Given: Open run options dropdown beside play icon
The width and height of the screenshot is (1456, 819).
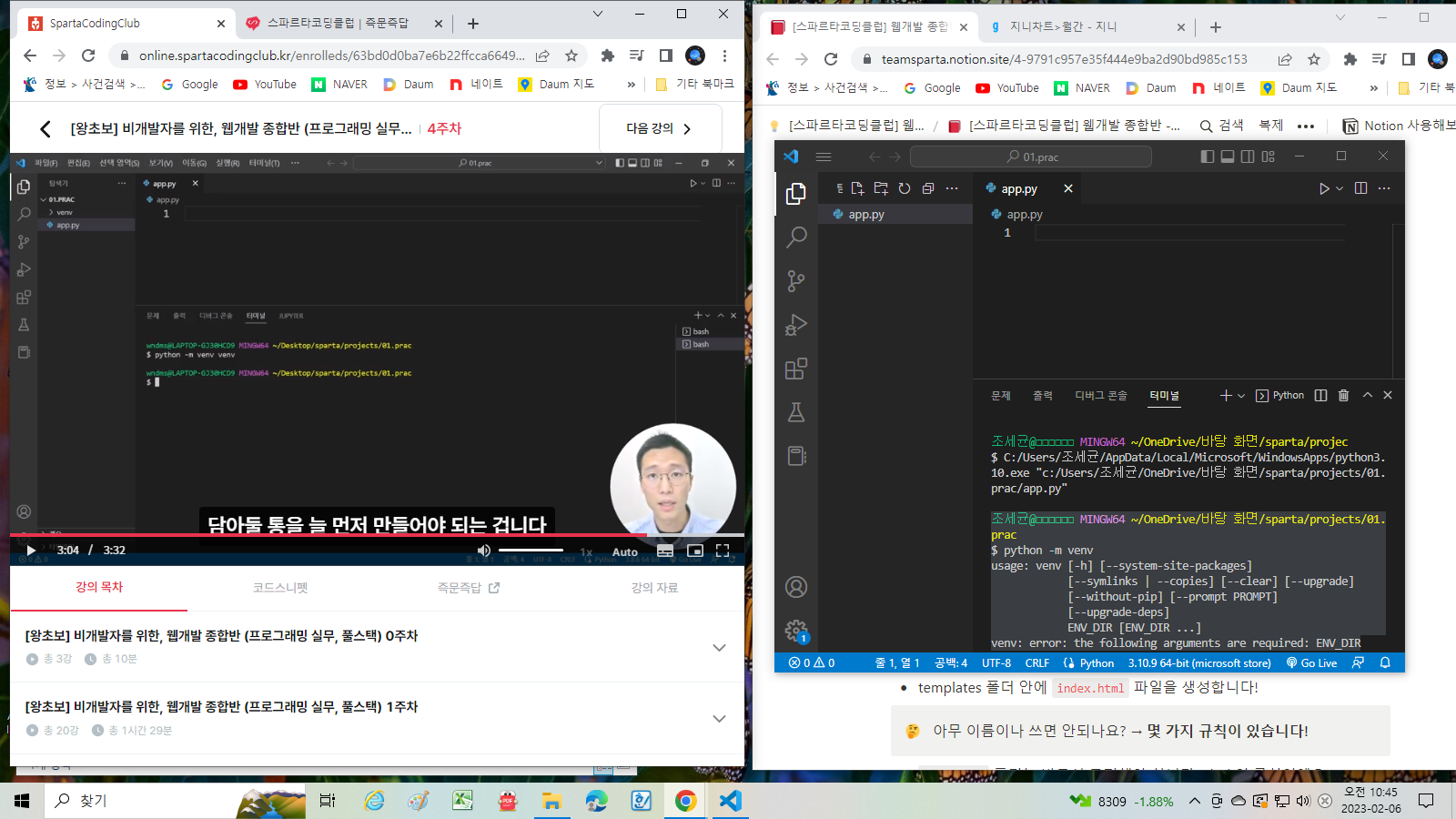Looking at the screenshot, I should [1340, 188].
